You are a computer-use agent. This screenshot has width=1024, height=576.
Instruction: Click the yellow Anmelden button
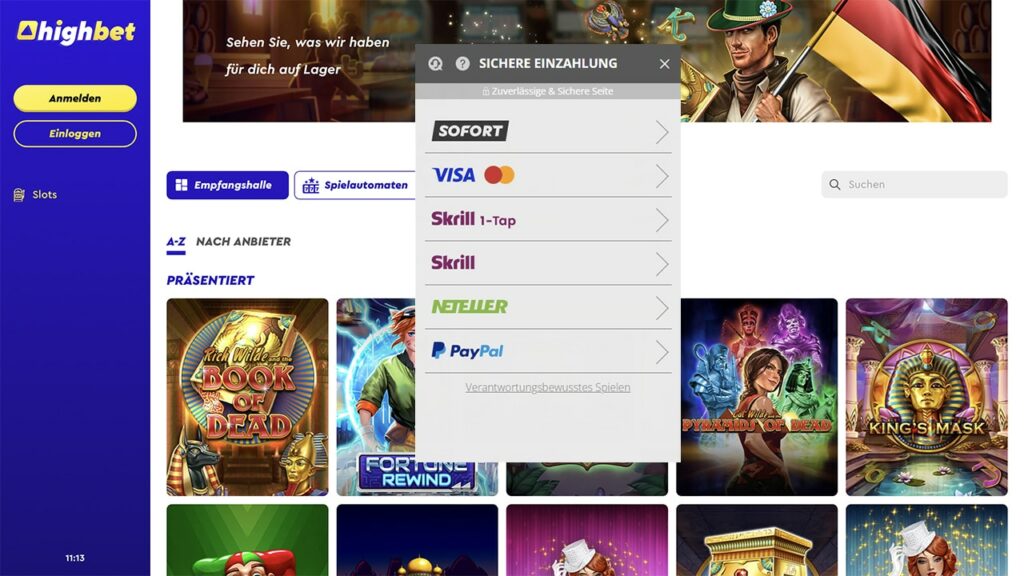[75, 98]
